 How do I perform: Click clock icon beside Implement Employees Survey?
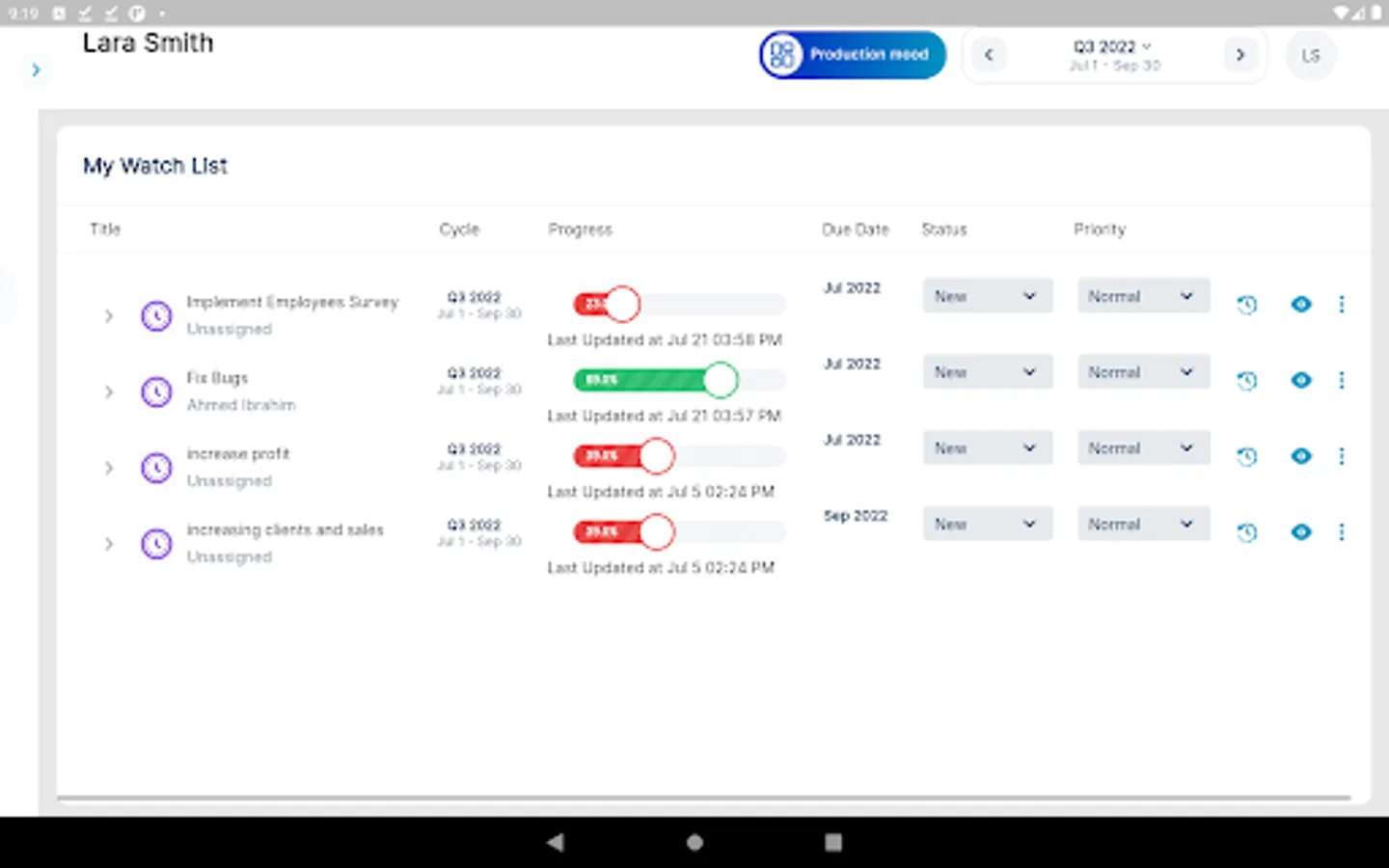pyautogui.click(x=156, y=315)
